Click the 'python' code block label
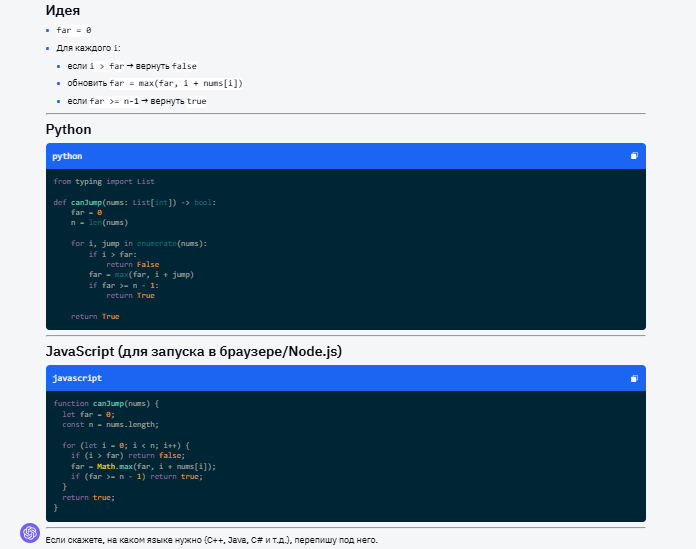This screenshot has width=696, height=549. pos(67,156)
